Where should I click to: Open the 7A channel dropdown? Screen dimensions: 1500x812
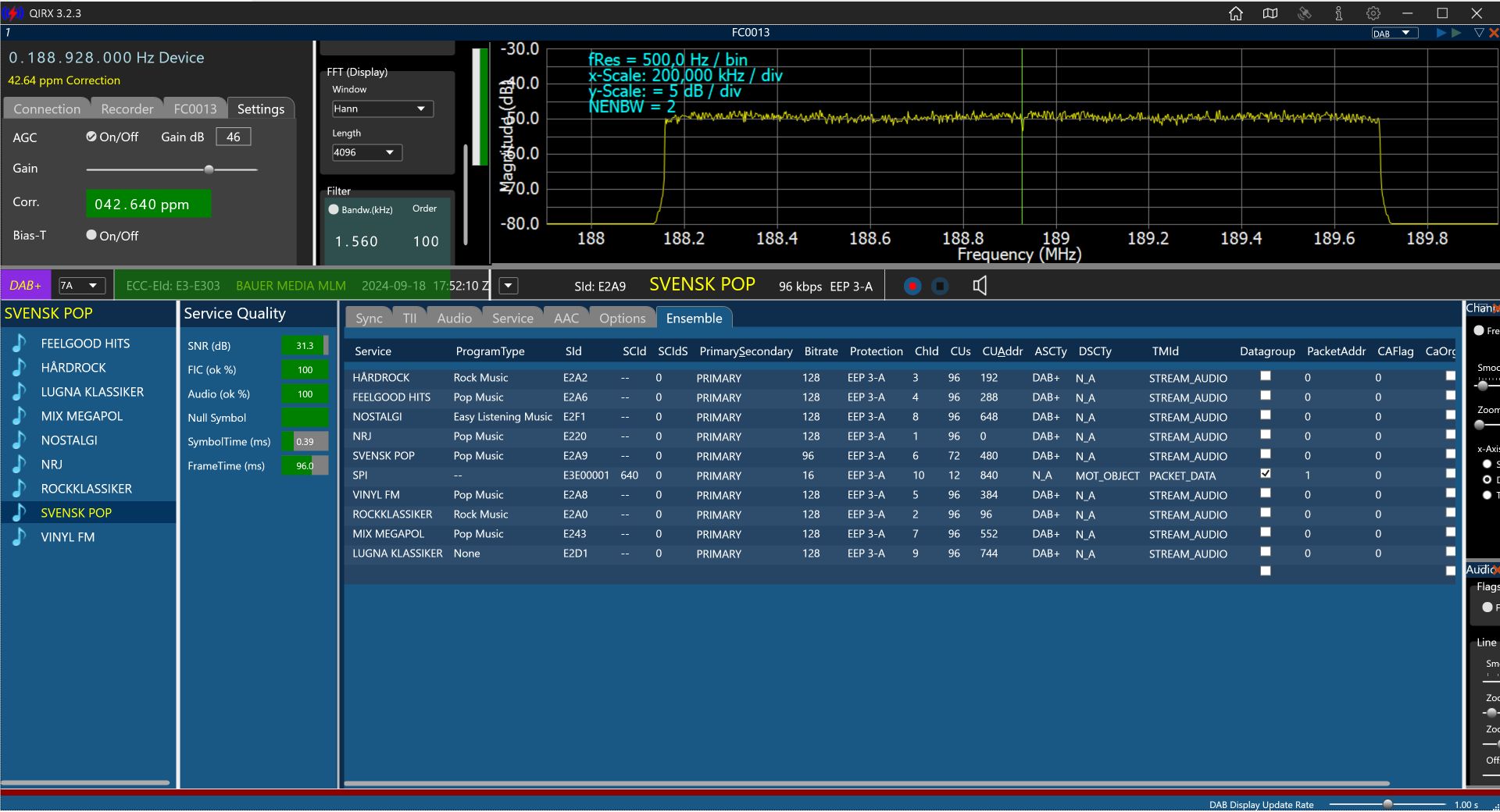click(x=81, y=286)
